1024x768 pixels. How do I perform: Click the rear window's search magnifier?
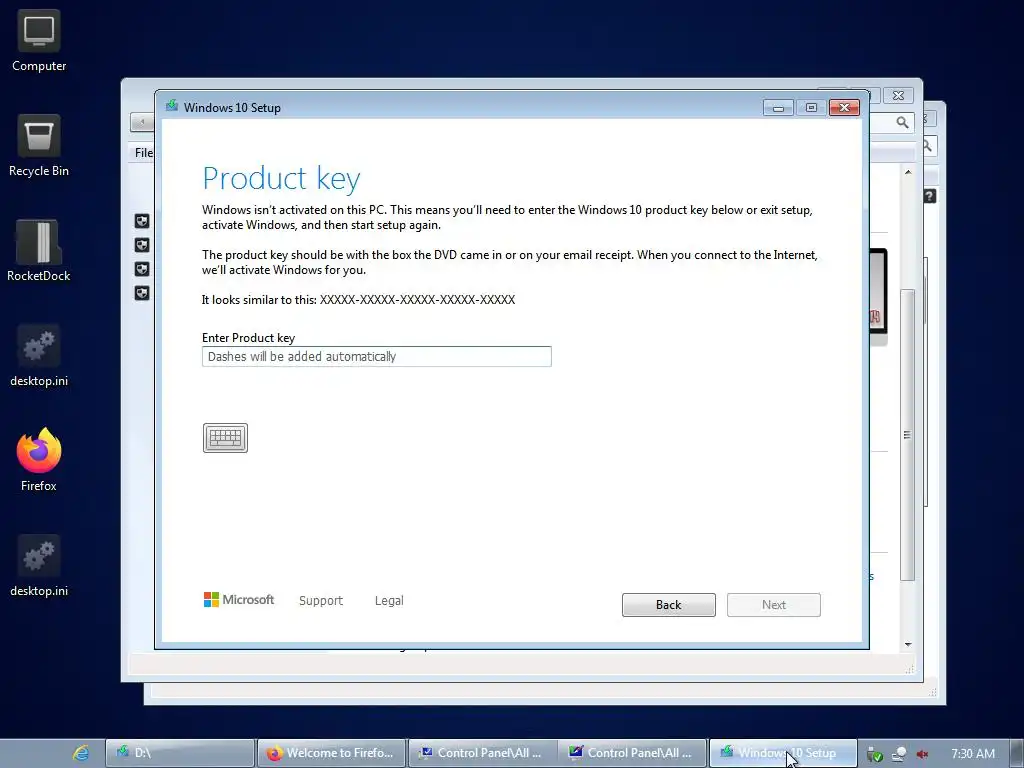tap(927, 146)
